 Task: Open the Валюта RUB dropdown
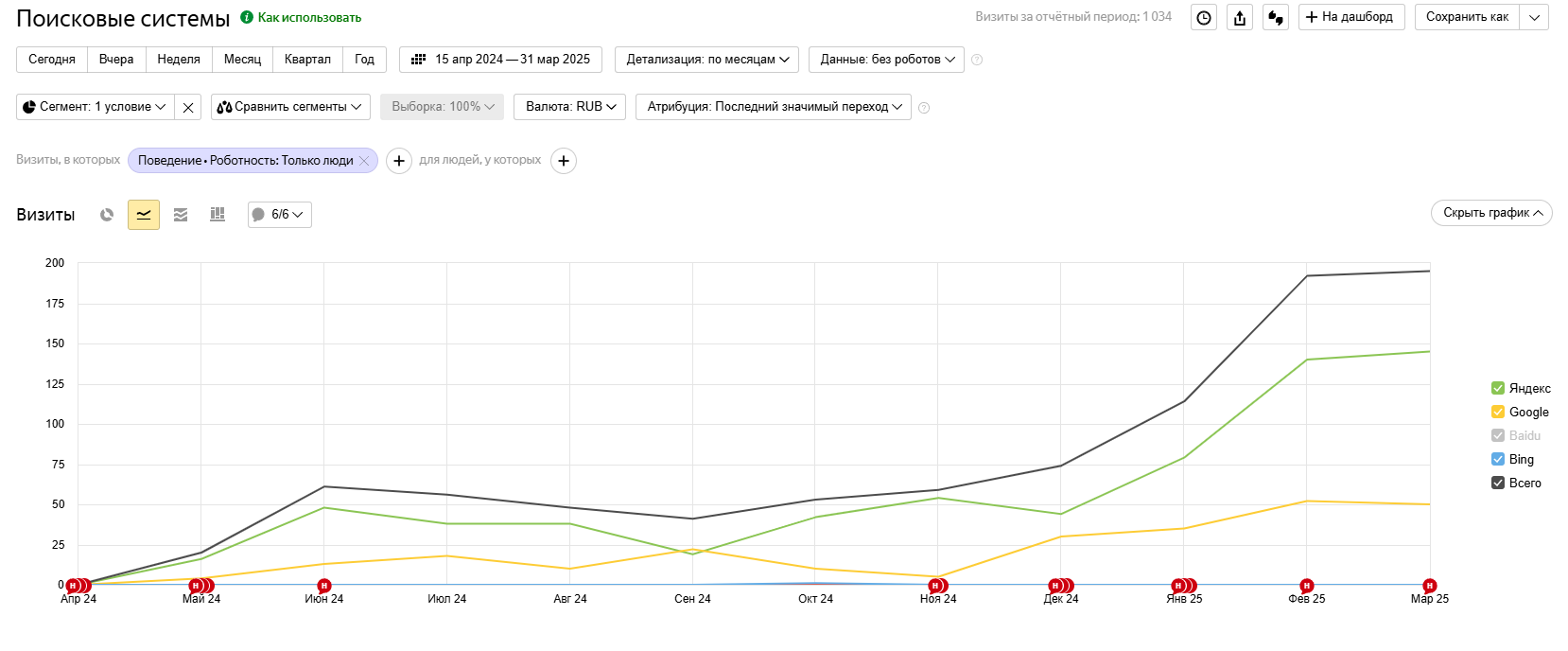570,107
